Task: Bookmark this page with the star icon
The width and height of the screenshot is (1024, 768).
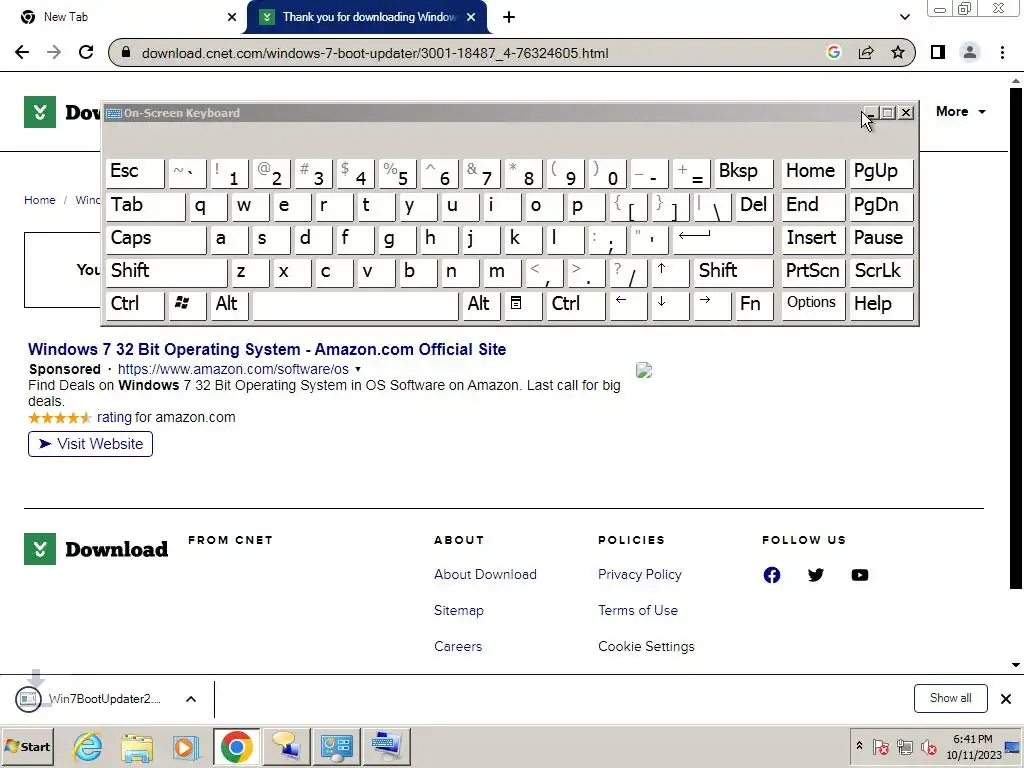Action: point(898,52)
